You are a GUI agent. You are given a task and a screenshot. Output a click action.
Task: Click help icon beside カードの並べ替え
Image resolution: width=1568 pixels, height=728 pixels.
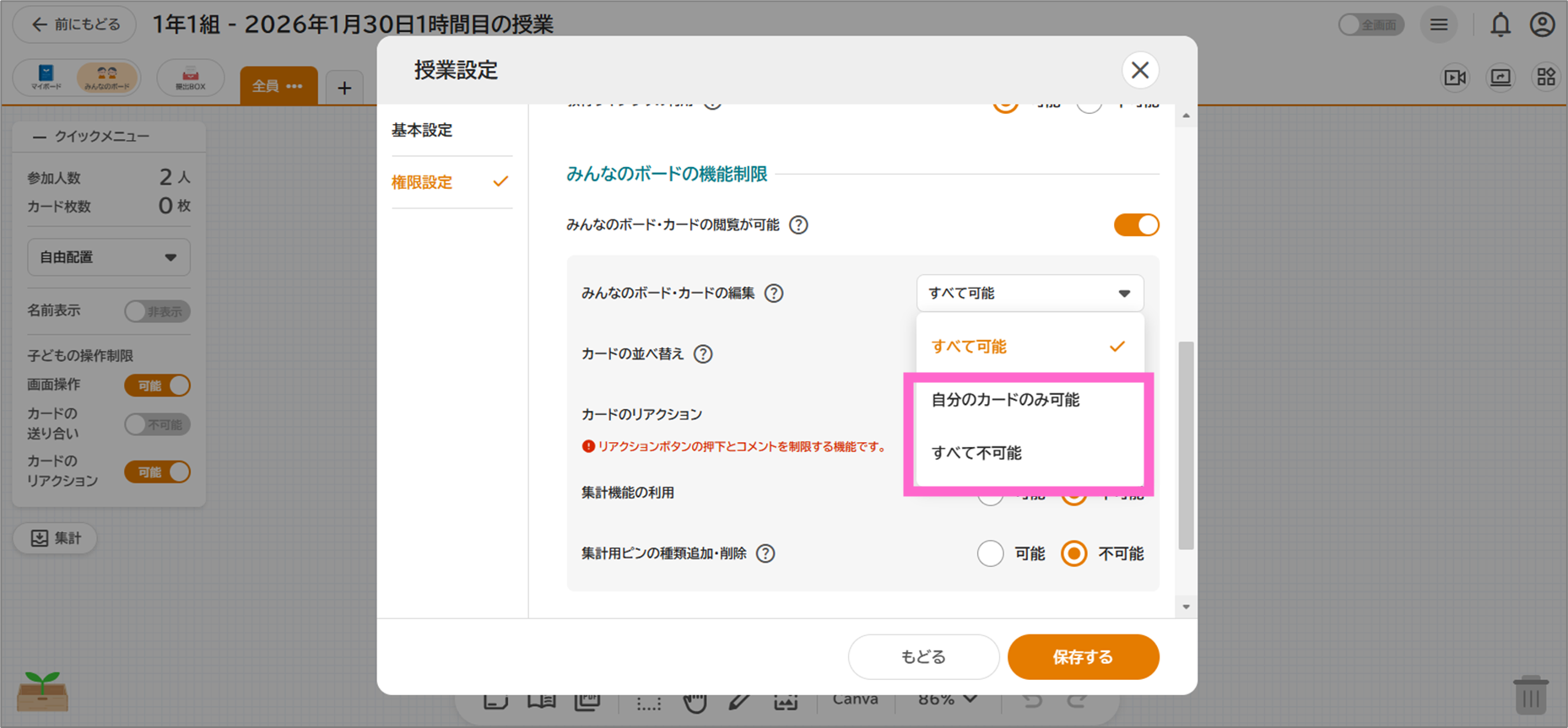(x=703, y=354)
